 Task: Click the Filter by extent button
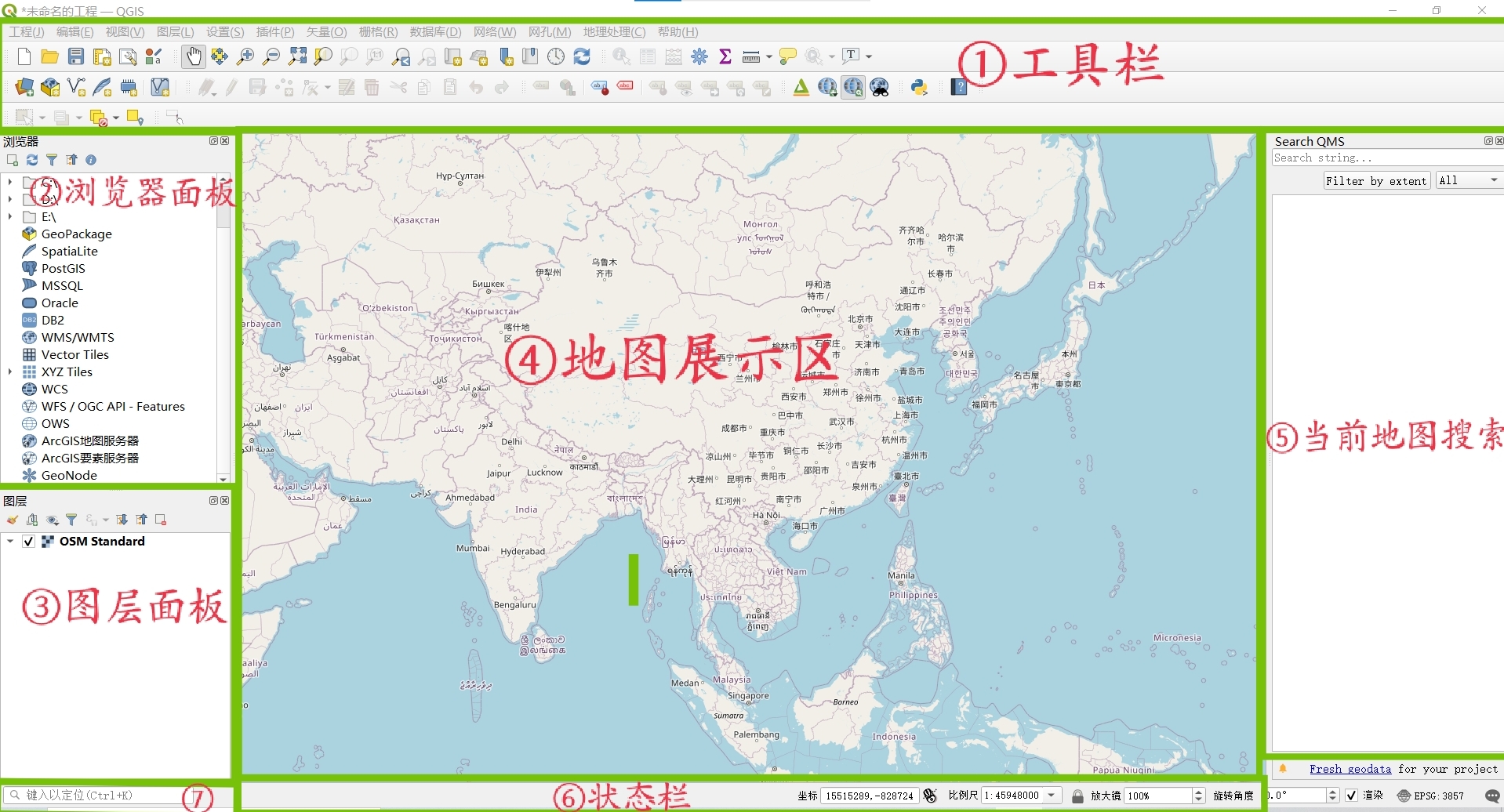1376,181
